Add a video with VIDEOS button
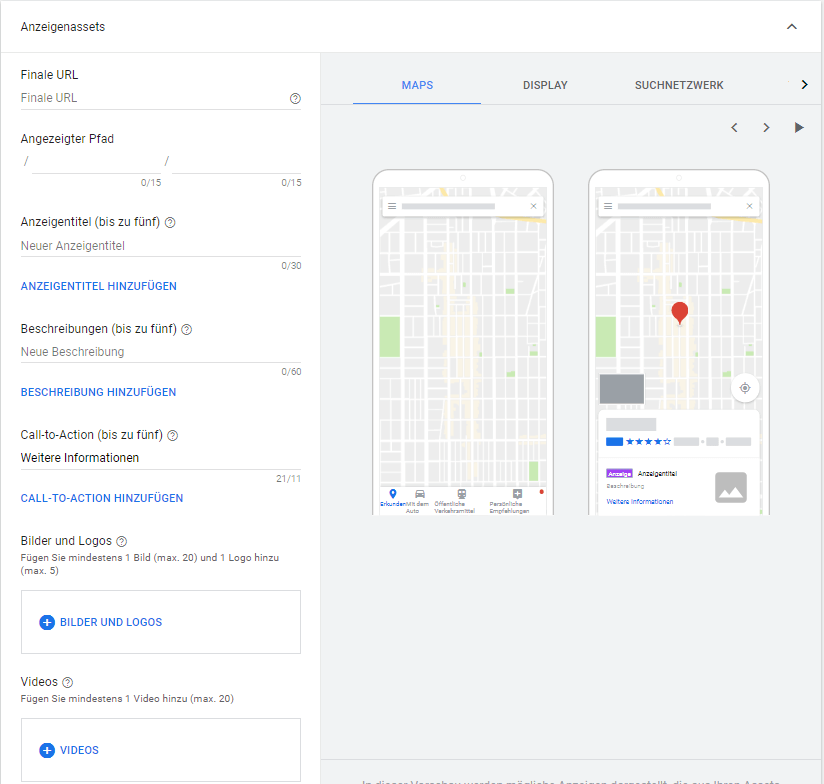This screenshot has width=824, height=784. (x=69, y=750)
